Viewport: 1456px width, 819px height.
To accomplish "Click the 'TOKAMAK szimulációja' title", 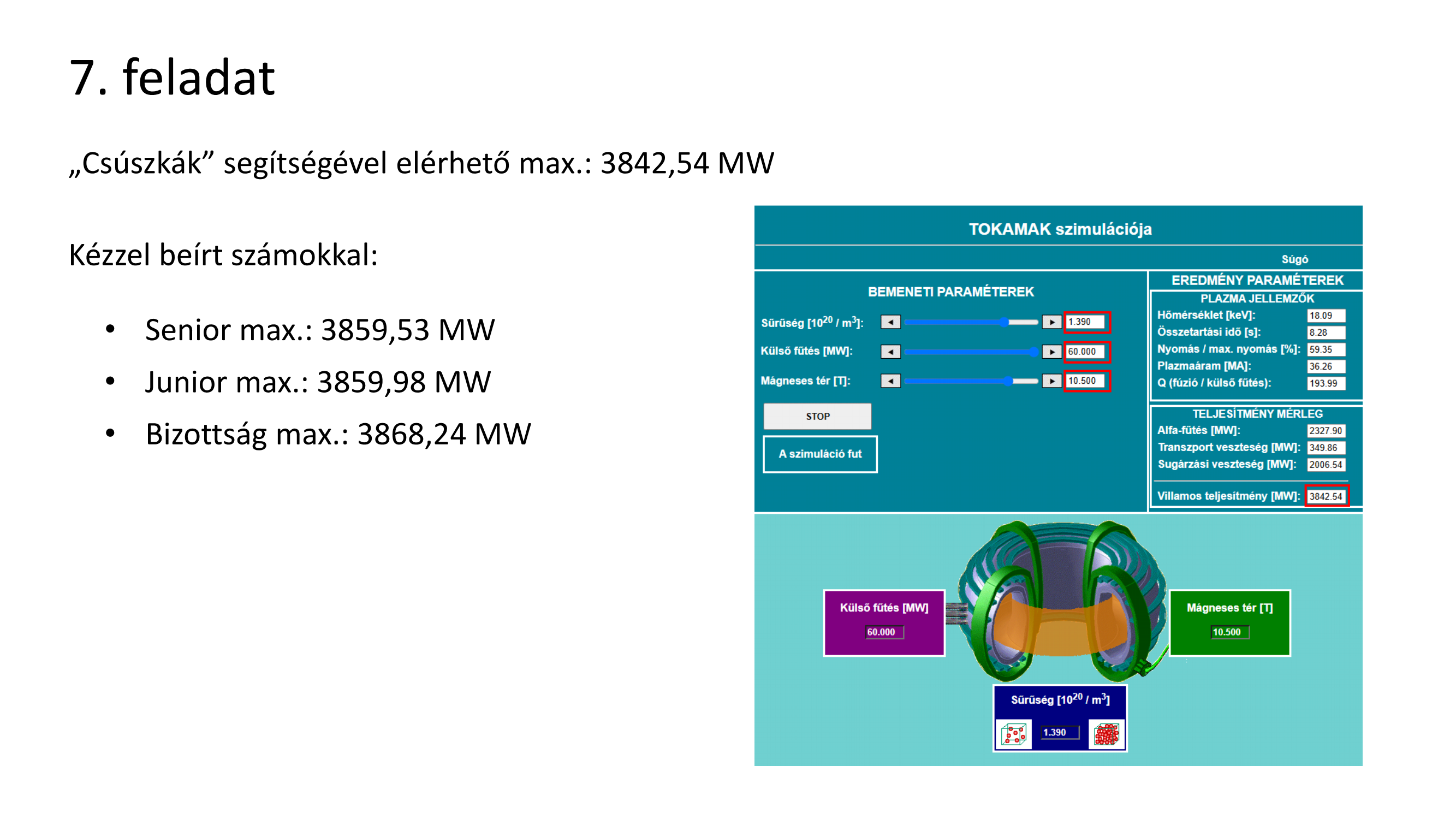I will click(x=1060, y=229).
